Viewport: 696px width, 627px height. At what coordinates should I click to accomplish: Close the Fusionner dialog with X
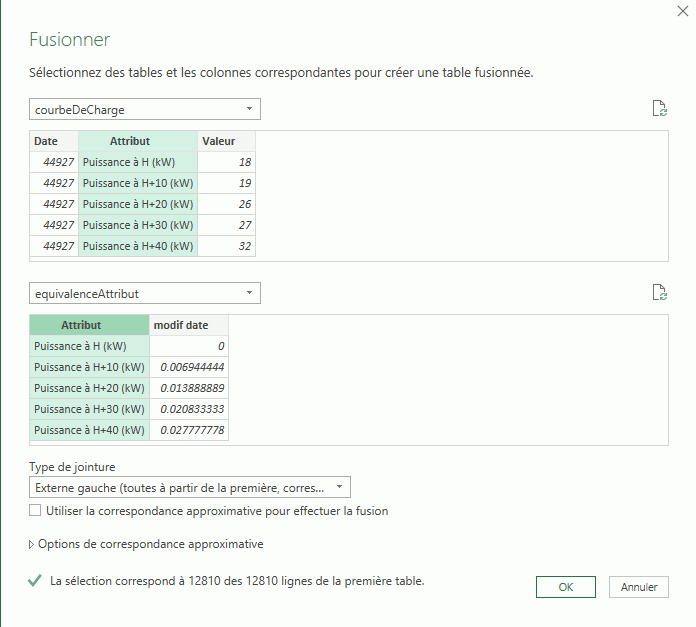682,10
